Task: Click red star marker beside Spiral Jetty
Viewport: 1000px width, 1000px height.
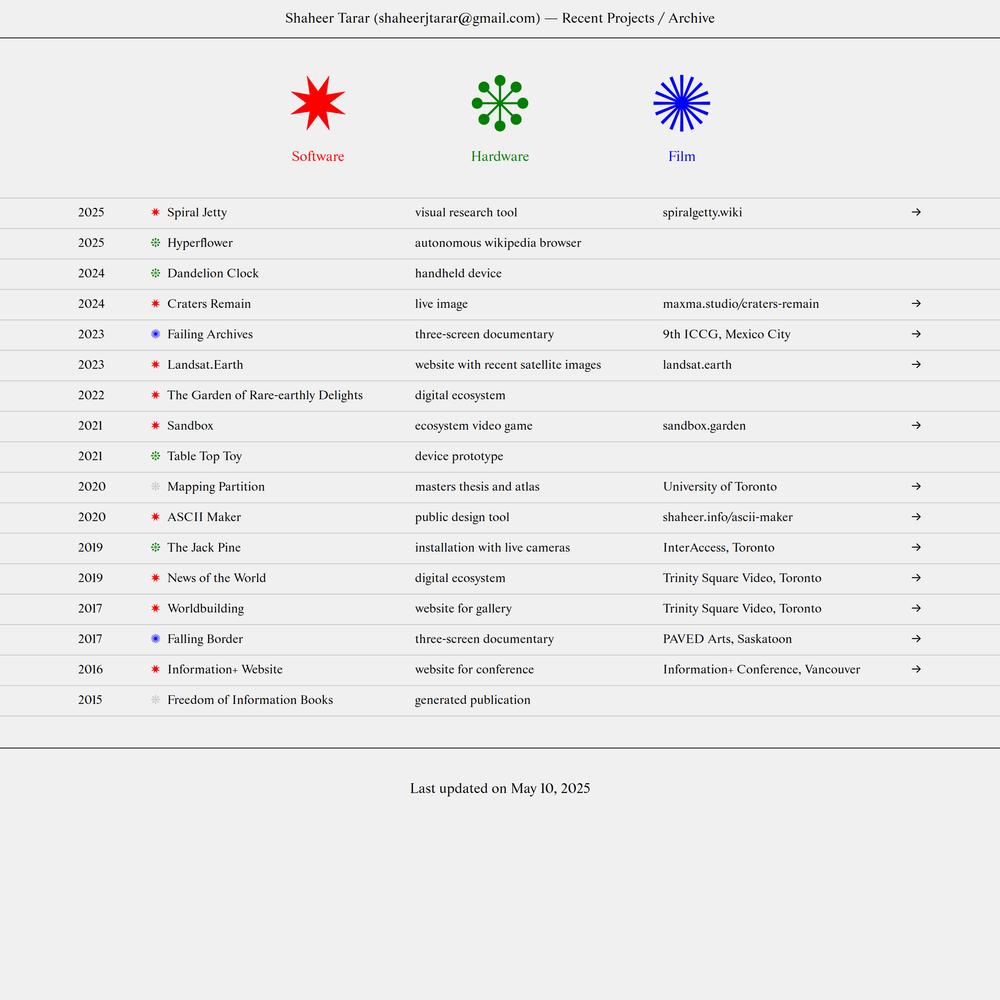Action: pyautogui.click(x=155, y=212)
